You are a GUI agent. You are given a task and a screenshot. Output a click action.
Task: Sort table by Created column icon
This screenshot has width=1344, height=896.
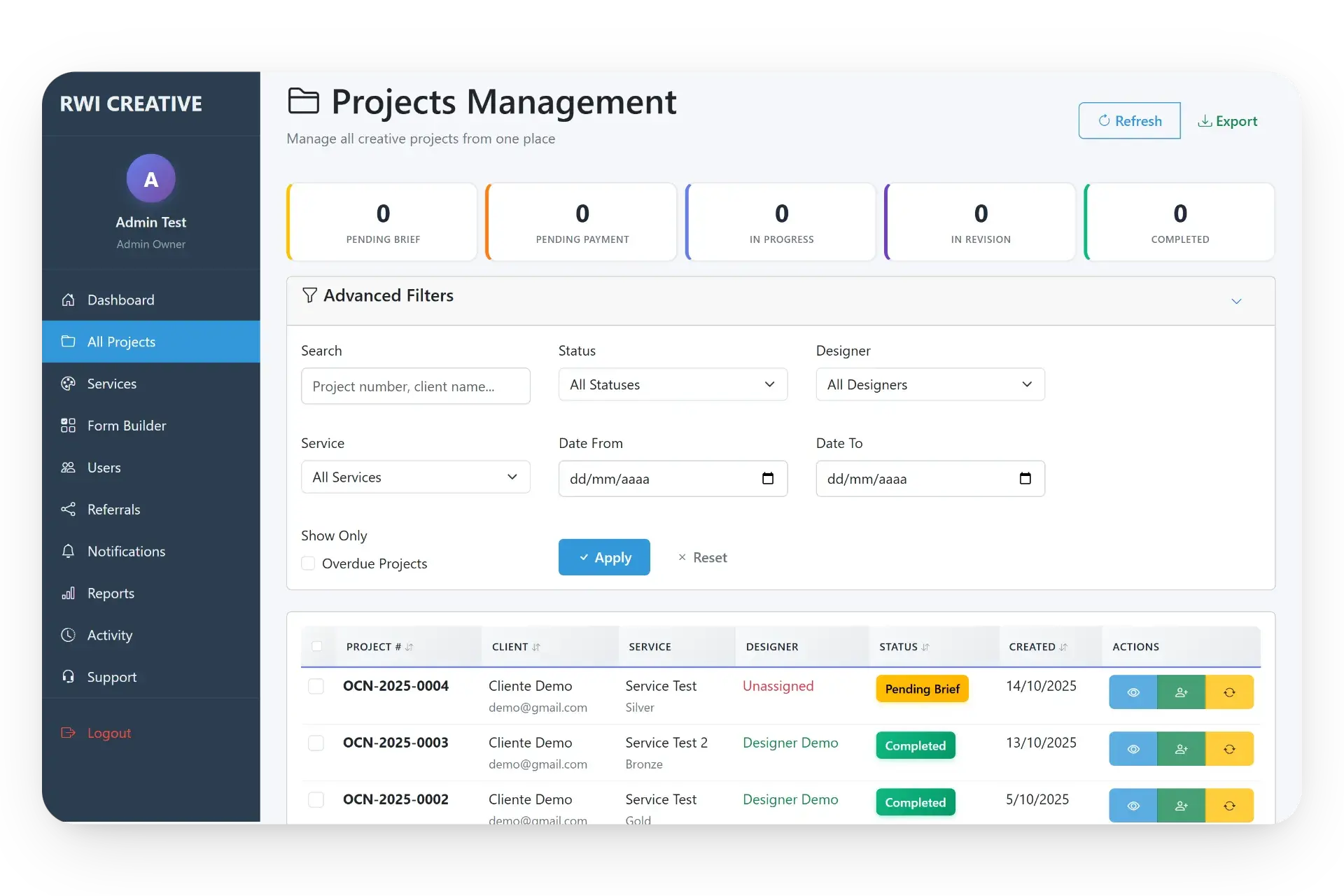click(x=1064, y=647)
